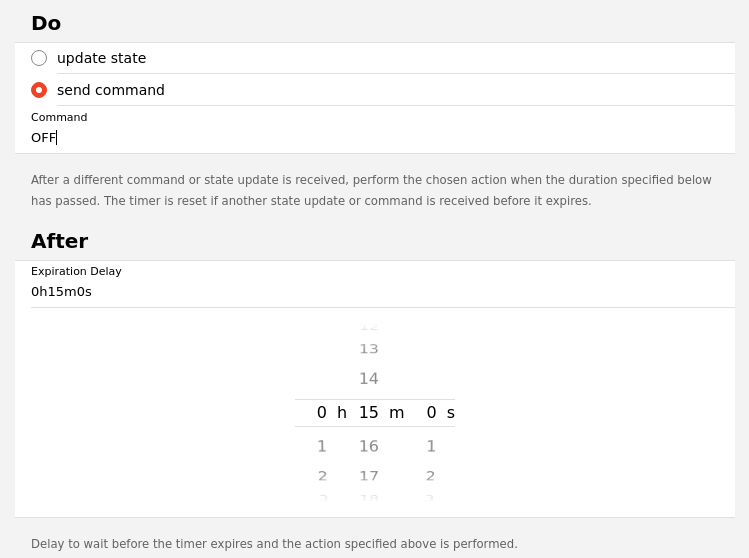749x558 pixels.
Task: Pick 17 in the minutes picker column
Action: click(369, 476)
